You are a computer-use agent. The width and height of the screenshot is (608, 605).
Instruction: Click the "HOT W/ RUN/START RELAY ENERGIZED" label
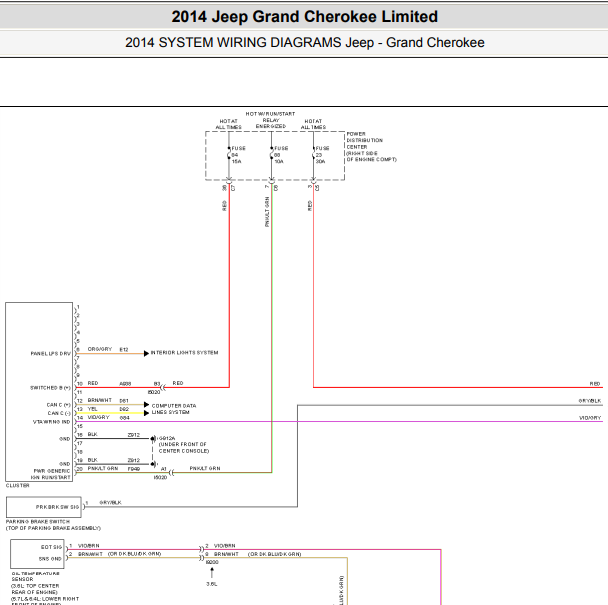pyautogui.click(x=270, y=120)
